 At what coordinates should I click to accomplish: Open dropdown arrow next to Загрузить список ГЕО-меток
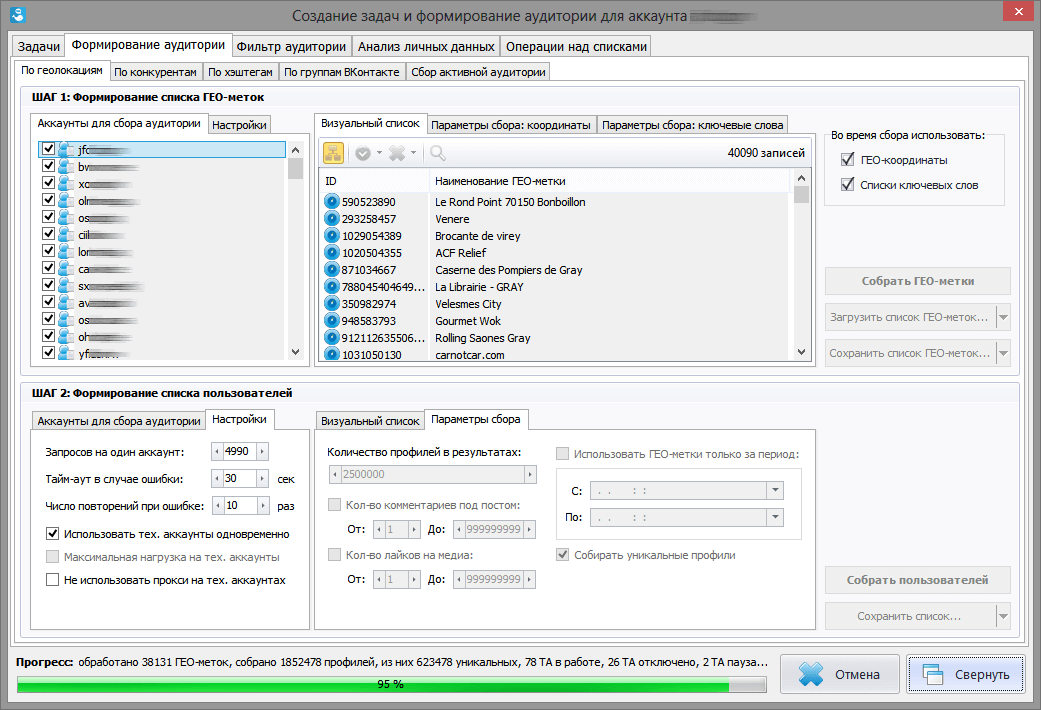click(1003, 318)
